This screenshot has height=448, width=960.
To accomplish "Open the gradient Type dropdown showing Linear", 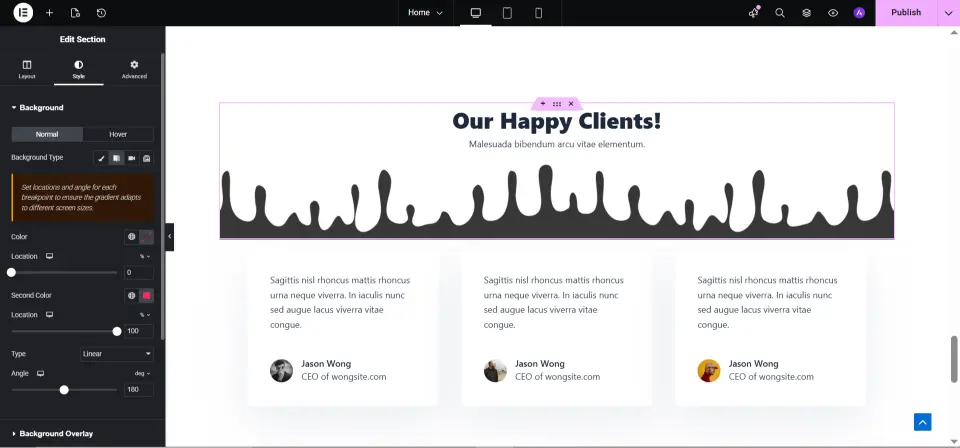I will coord(117,354).
